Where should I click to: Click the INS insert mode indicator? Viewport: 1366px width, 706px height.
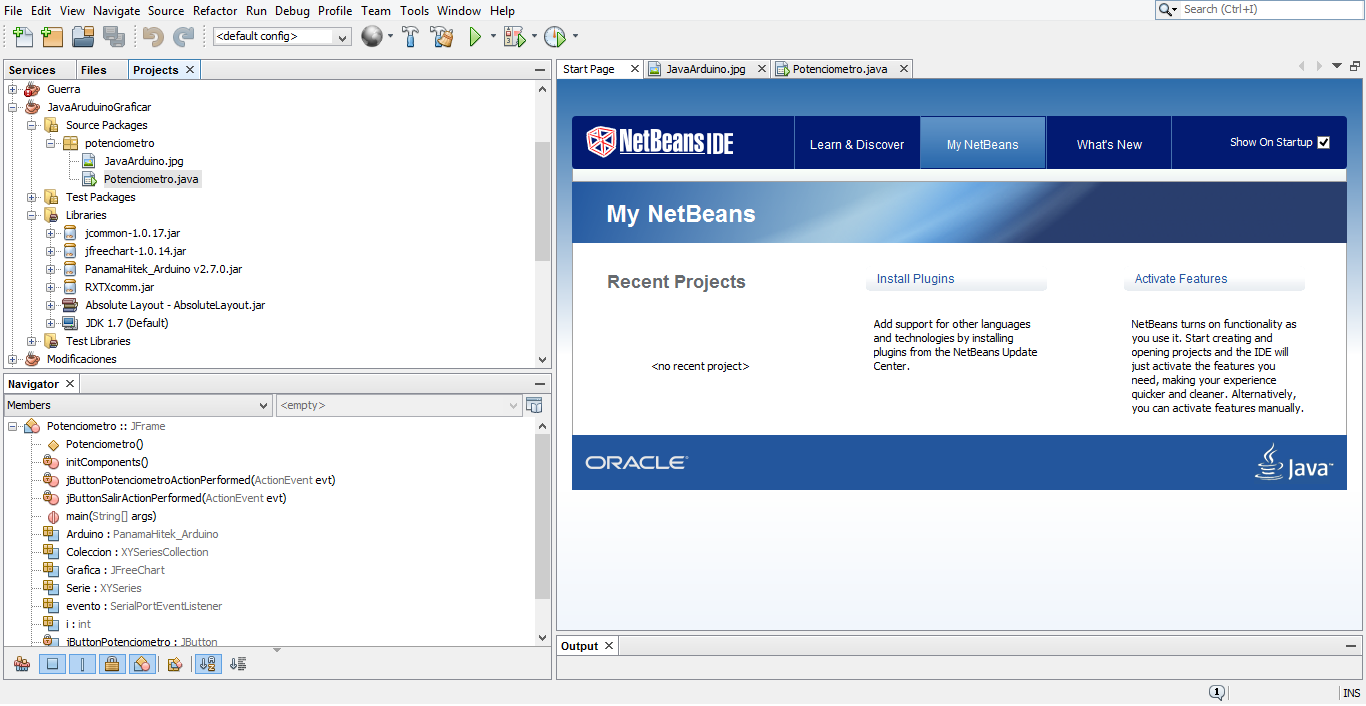(1351, 693)
